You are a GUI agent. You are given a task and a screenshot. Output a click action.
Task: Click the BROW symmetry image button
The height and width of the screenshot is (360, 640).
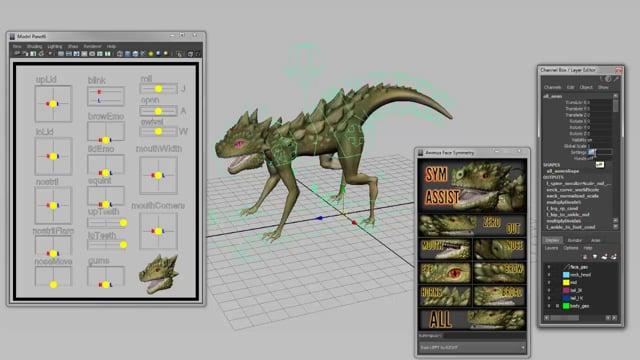click(500, 273)
